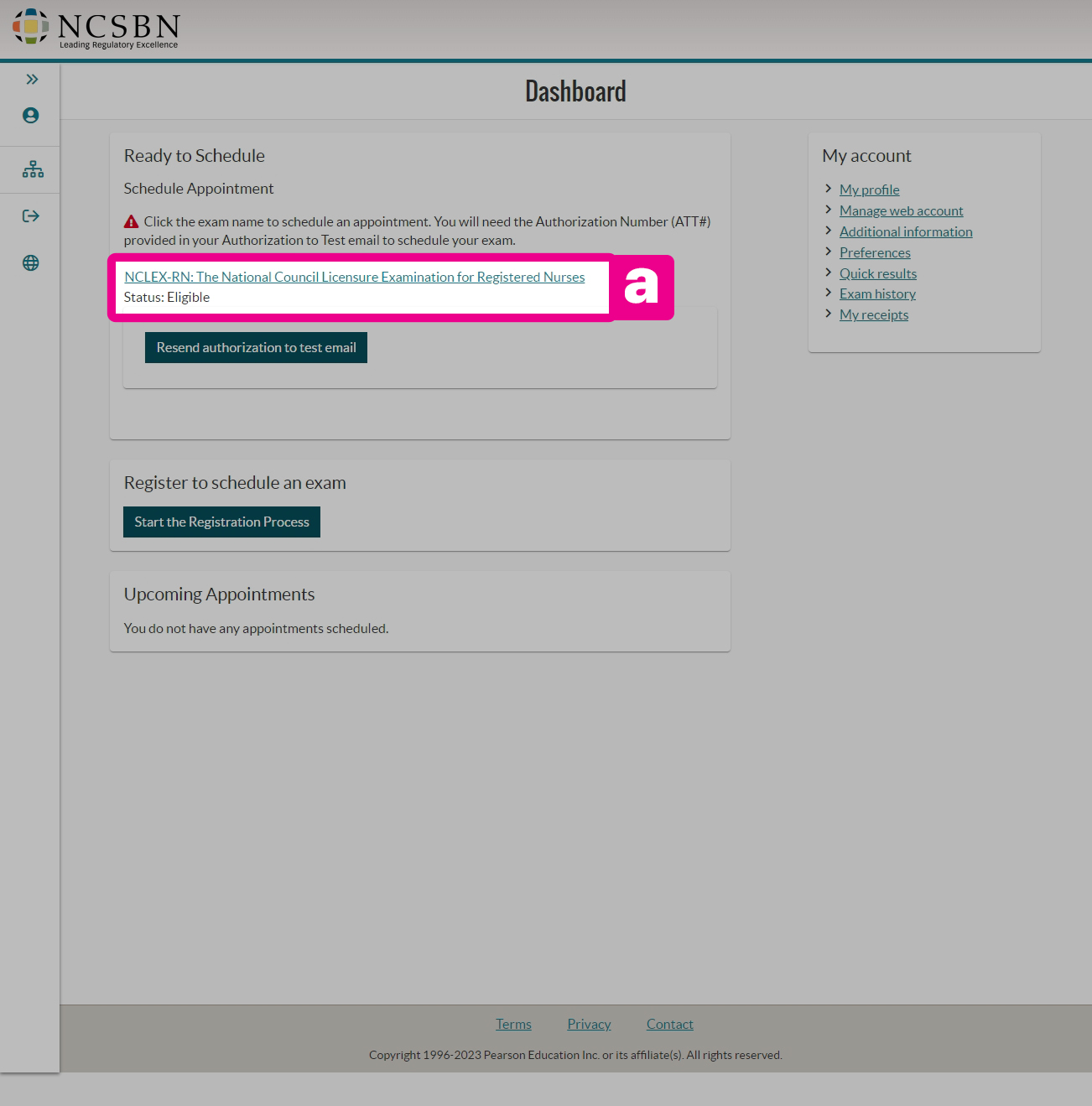Image resolution: width=1092 pixels, height=1106 pixels.
Task: Click 'Register to schedule an exam' heading
Action: [x=235, y=483]
